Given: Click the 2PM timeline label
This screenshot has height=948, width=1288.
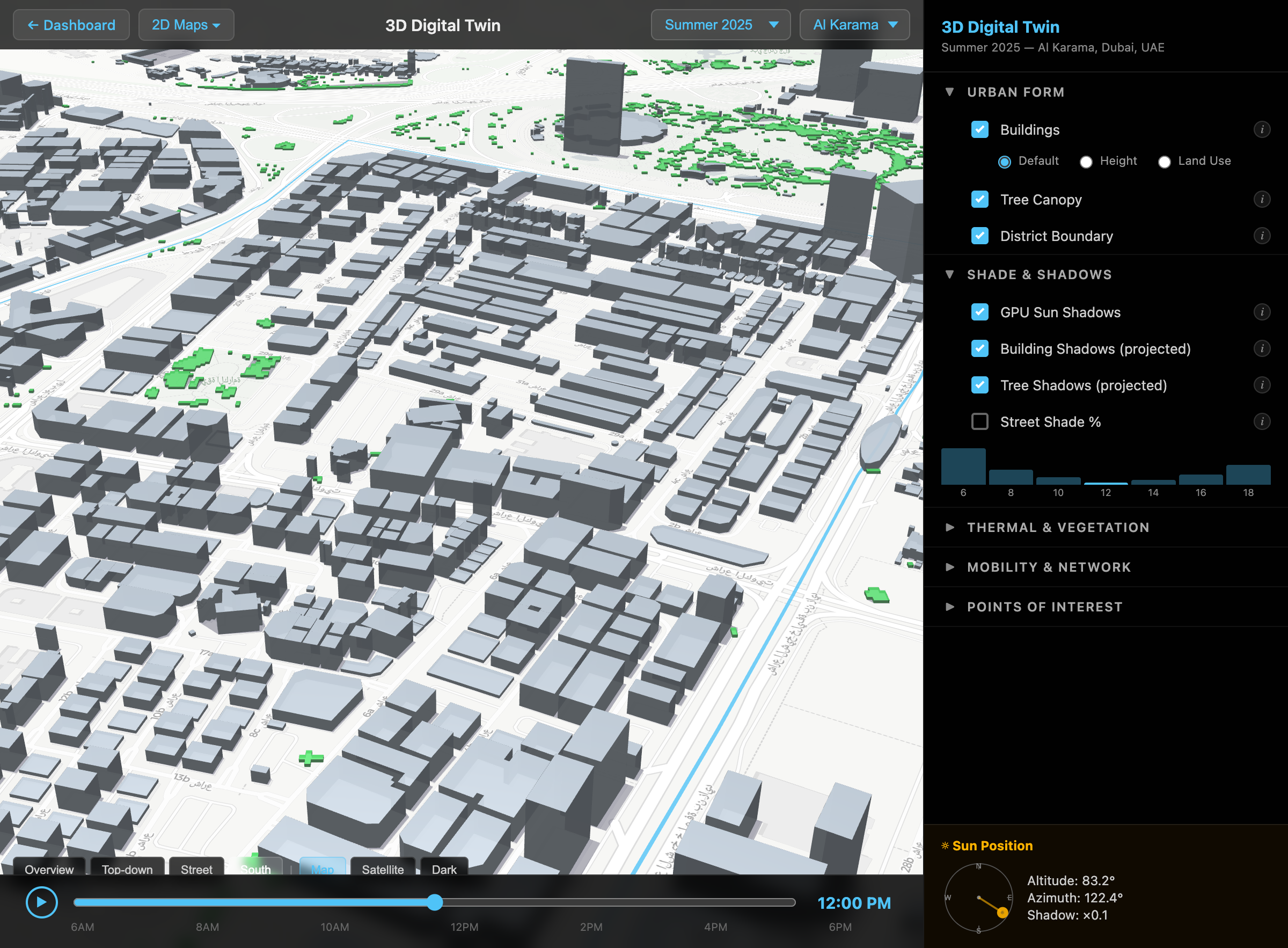Looking at the screenshot, I should 591,927.
